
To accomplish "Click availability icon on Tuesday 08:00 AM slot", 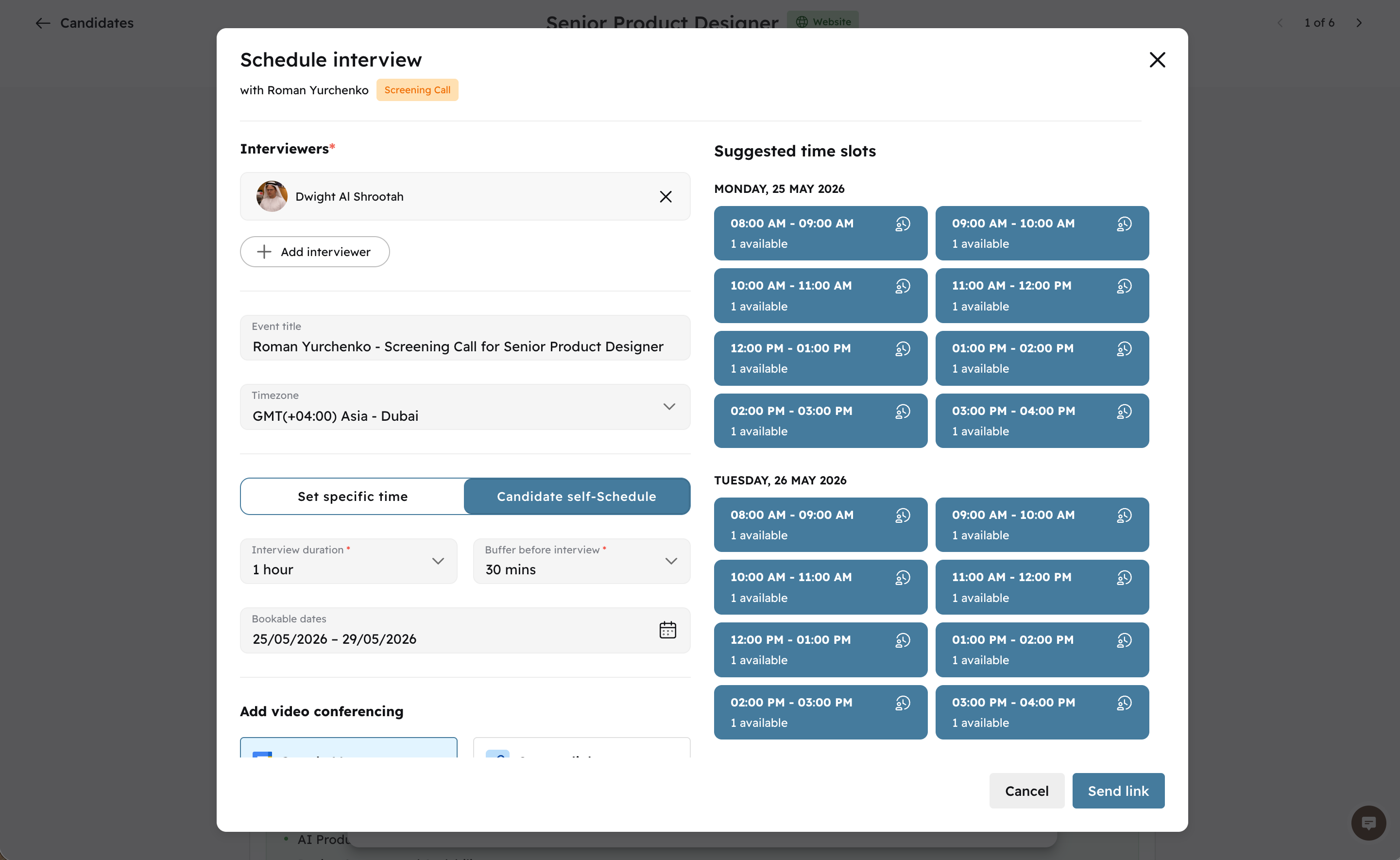I will tap(903, 516).
